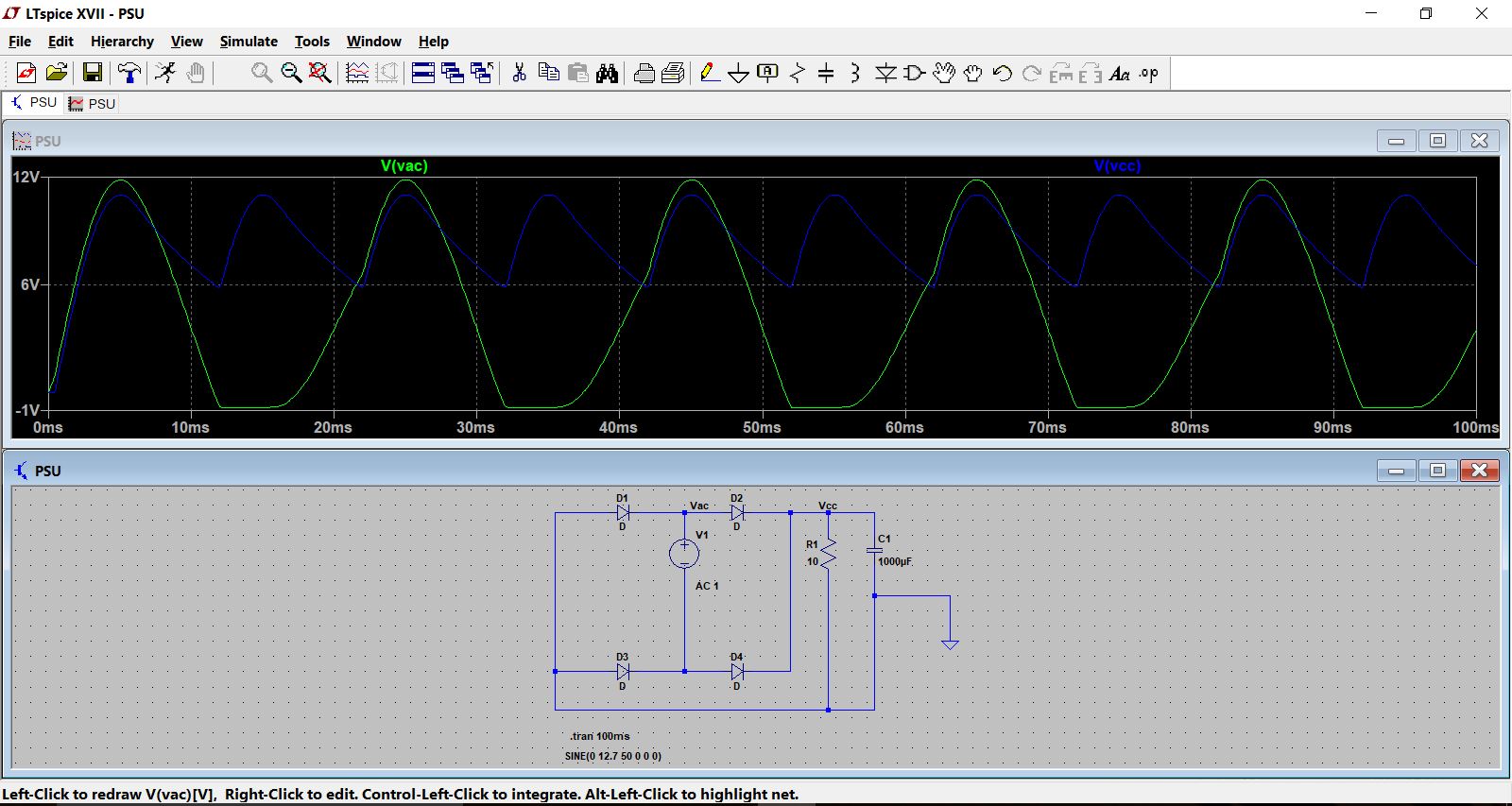Click the V(vcc) trace label
Image resolution: width=1512 pixels, height=806 pixels.
[1118, 165]
